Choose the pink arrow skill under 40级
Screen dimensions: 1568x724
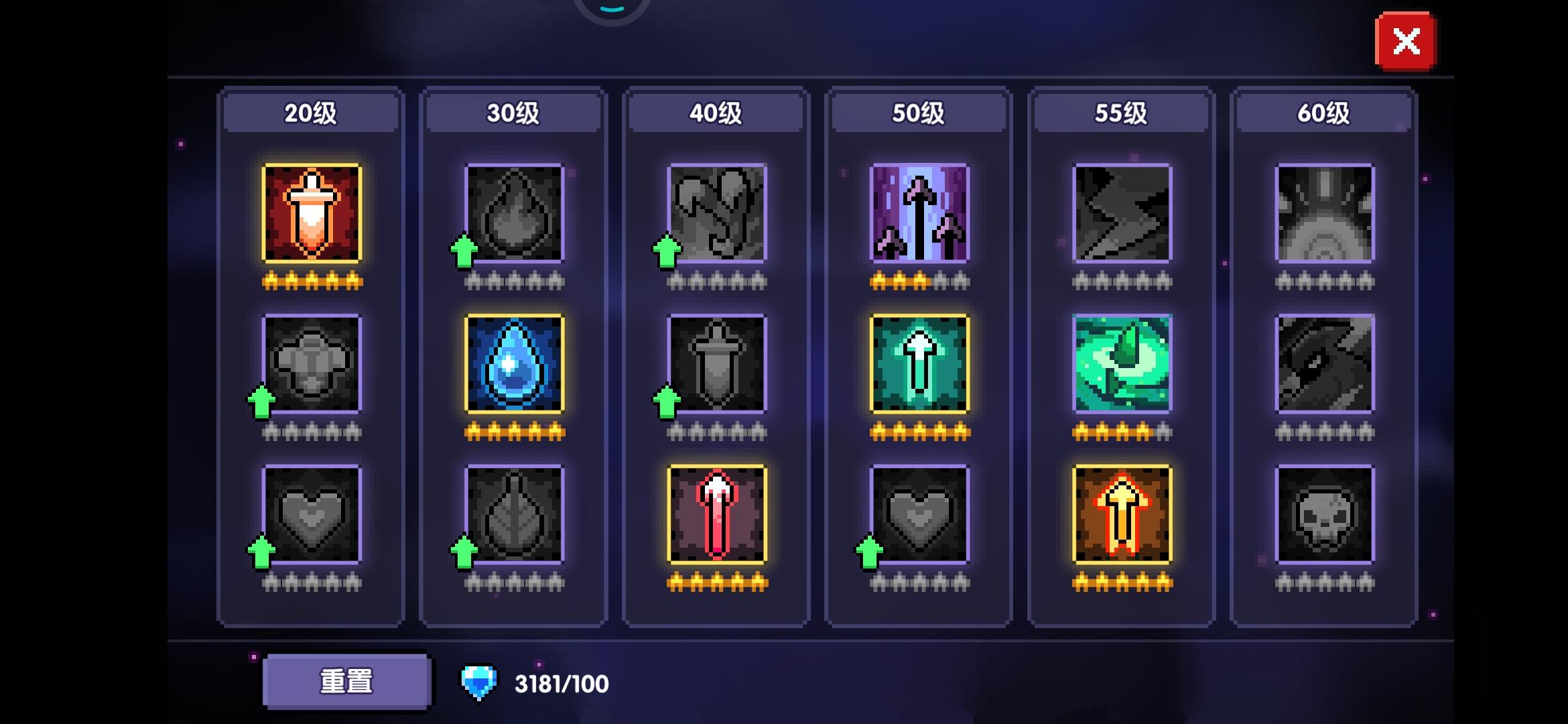(717, 514)
